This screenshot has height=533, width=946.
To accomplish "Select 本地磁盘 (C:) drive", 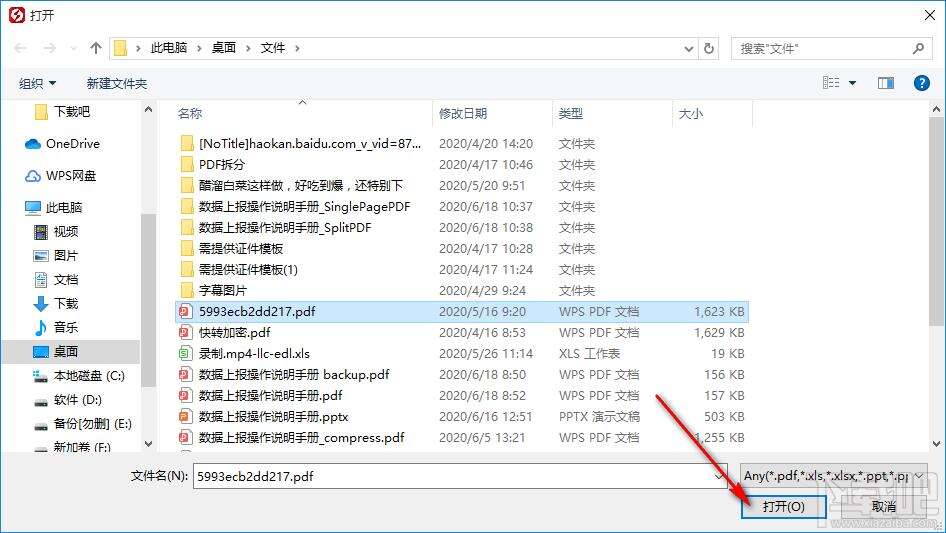I will [79, 375].
